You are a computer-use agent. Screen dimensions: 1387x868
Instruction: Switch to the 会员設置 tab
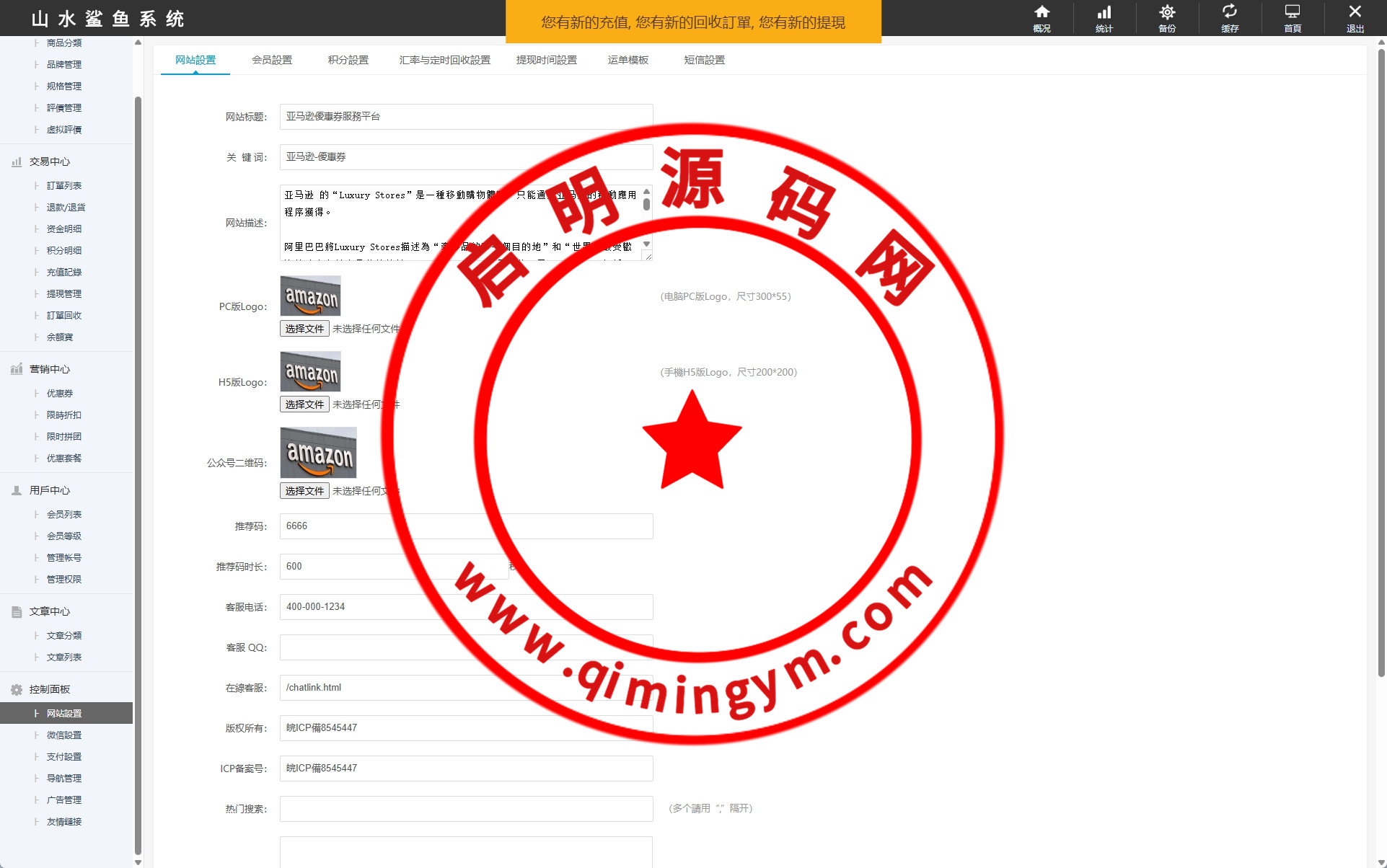coord(272,60)
